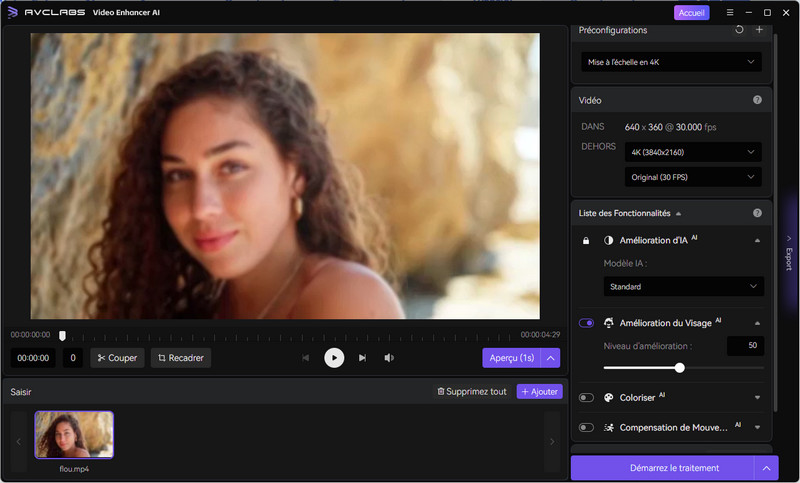The height and width of the screenshot is (483, 800).
Task: Click Aperçu (1s) preview button
Action: [x=512, y=358]
